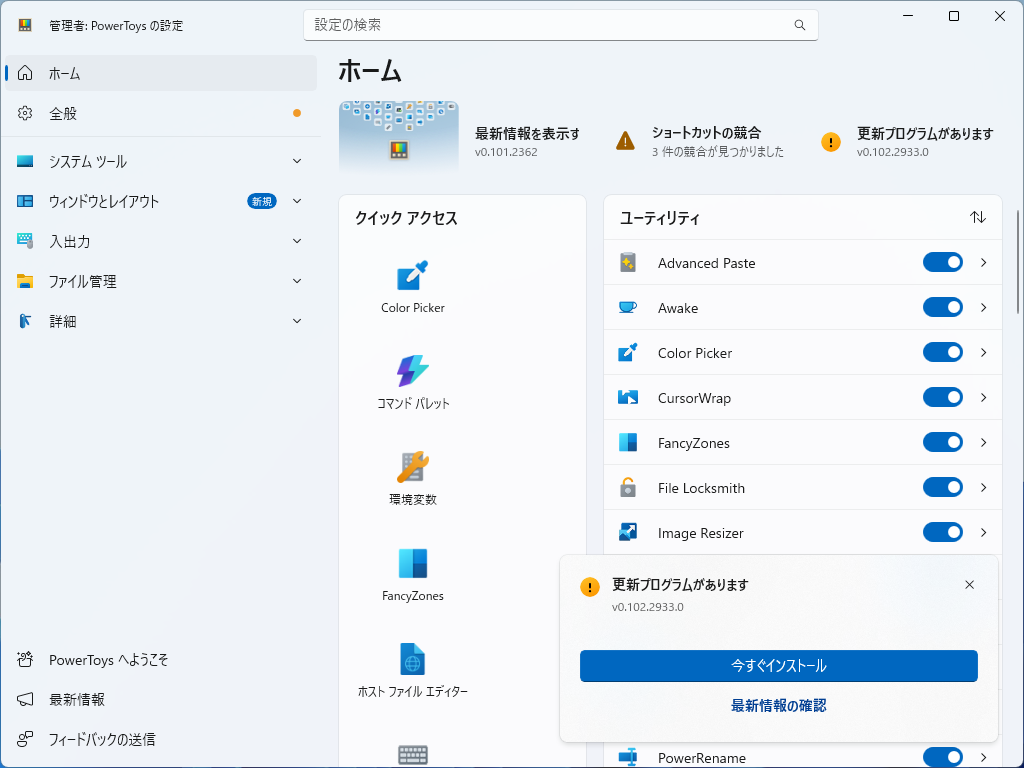Click the PowerToys app icon in the title bar
The image size is (1024, 768).
25,25
